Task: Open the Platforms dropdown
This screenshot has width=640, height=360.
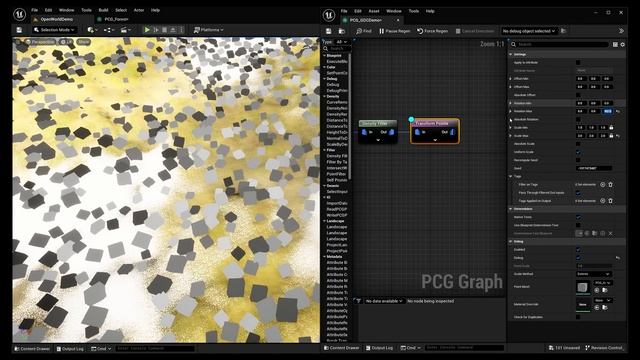Action: 209,30
